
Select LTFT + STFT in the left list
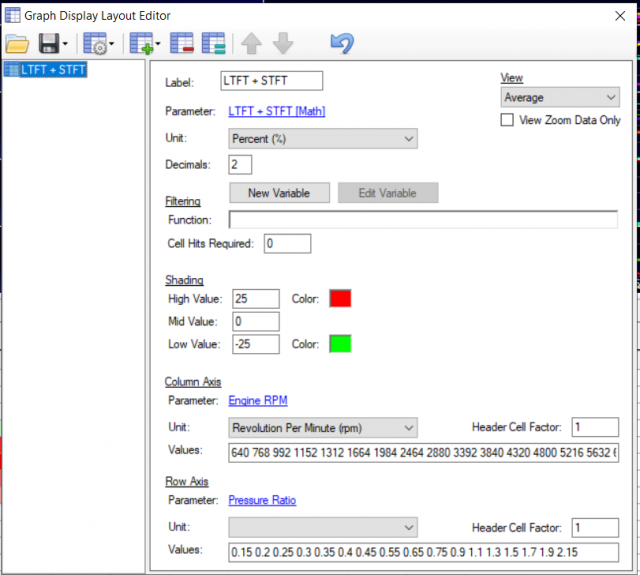point(48,69)
